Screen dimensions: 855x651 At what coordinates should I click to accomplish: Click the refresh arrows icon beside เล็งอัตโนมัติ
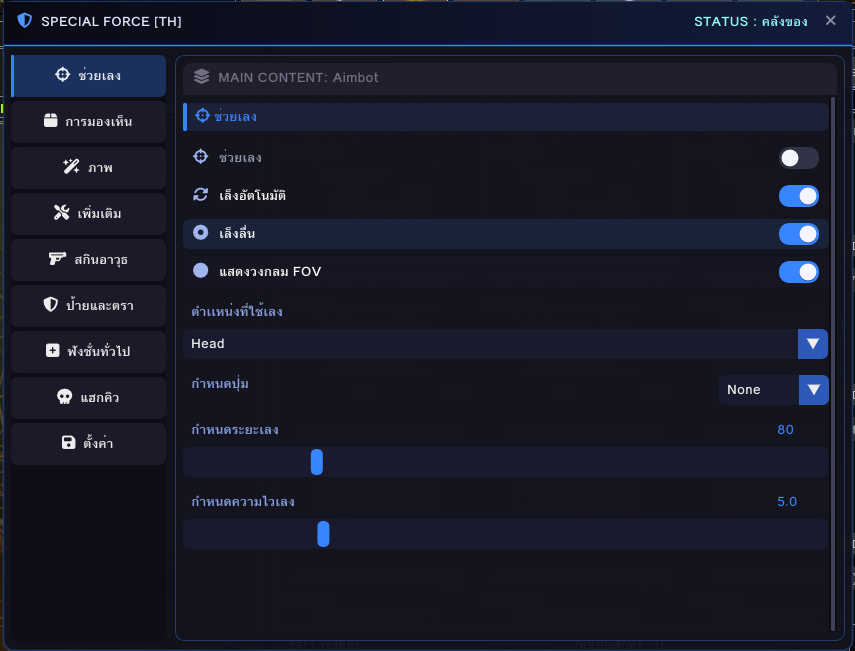click(x=201, y=195)
